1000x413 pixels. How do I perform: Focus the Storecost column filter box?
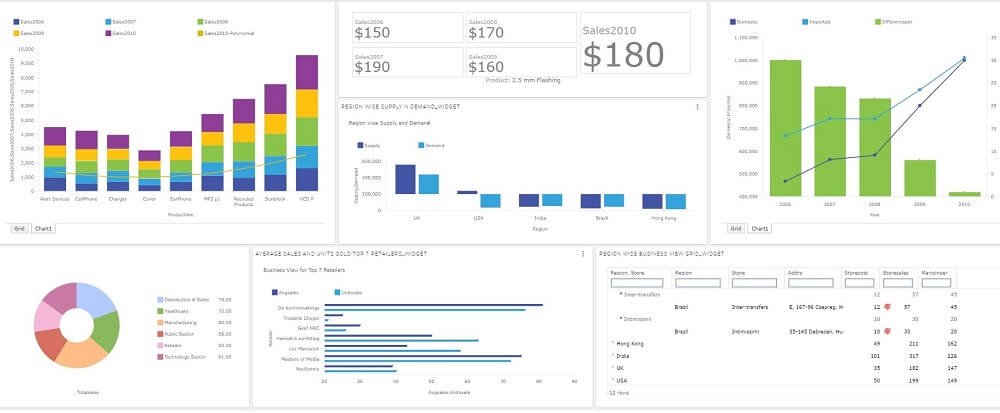point(859,283)
